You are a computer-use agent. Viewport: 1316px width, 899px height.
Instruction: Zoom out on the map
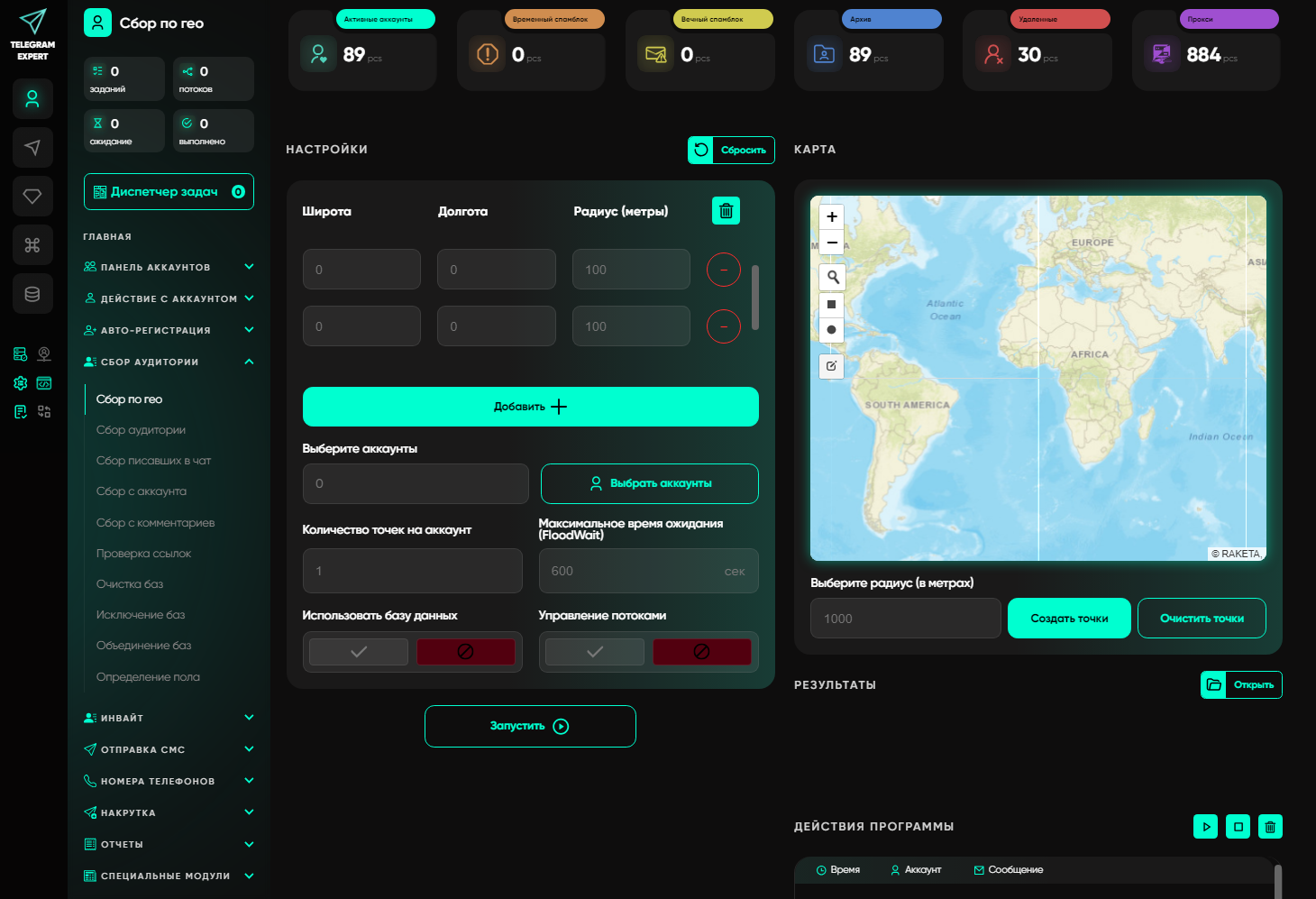(832, 243)
